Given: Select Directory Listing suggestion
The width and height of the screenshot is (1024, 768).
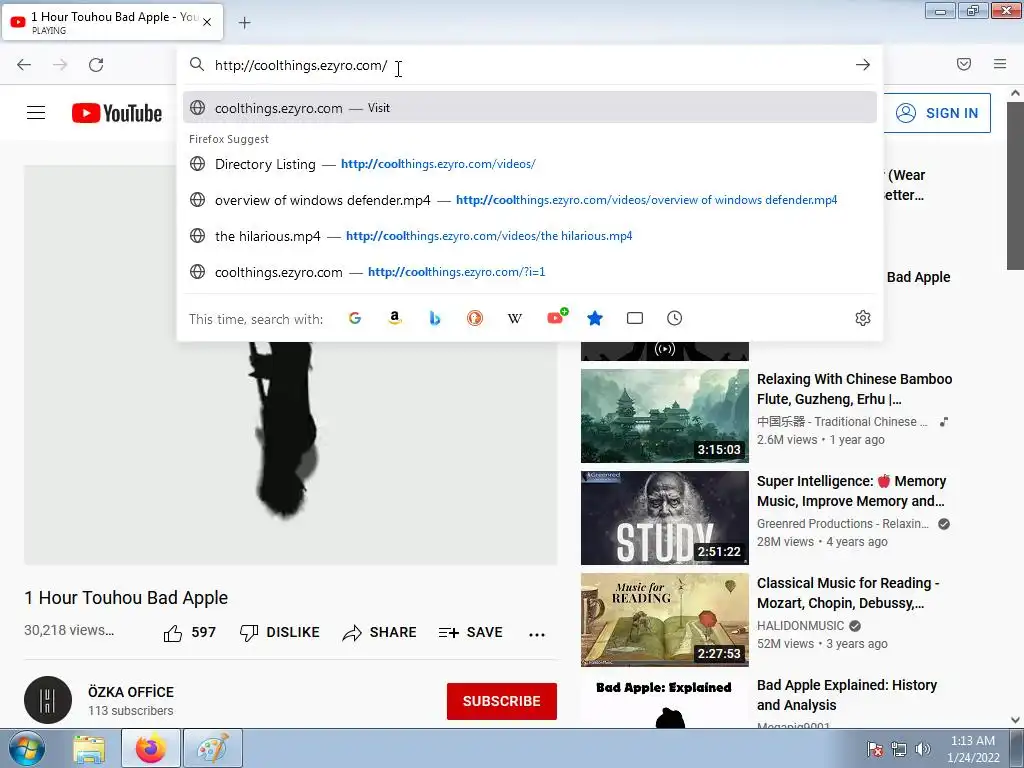Looking at the screenshot, I should click(530, 164).
